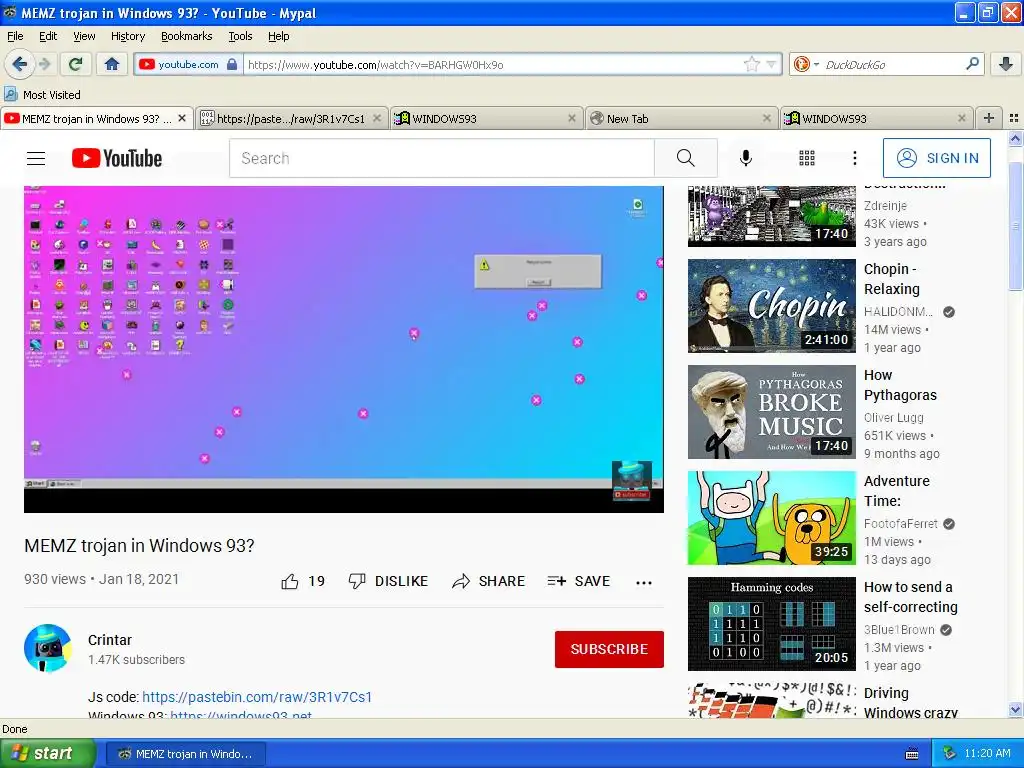Viewport: 1024px width, 768px height.
Task: Click the How to send a self-correcting title
Action: click(x=910, y=597)
